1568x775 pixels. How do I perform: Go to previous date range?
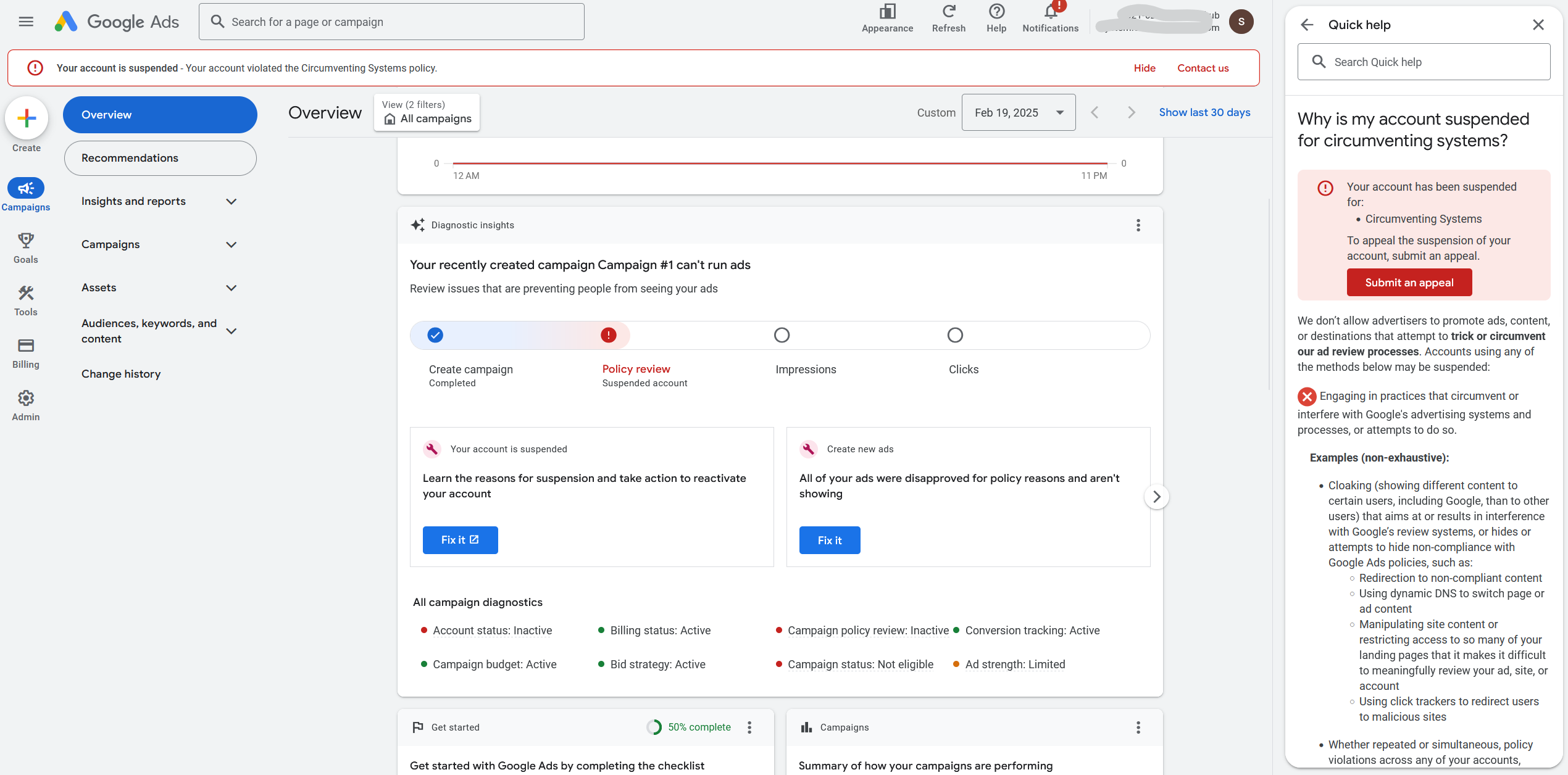(x=1095, y=112)
